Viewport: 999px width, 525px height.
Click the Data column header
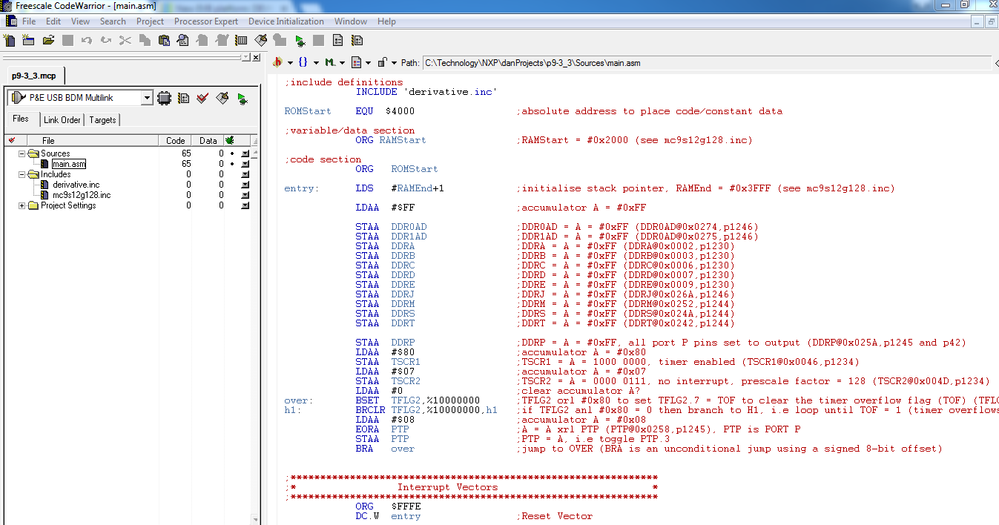(x=208, y=140)
